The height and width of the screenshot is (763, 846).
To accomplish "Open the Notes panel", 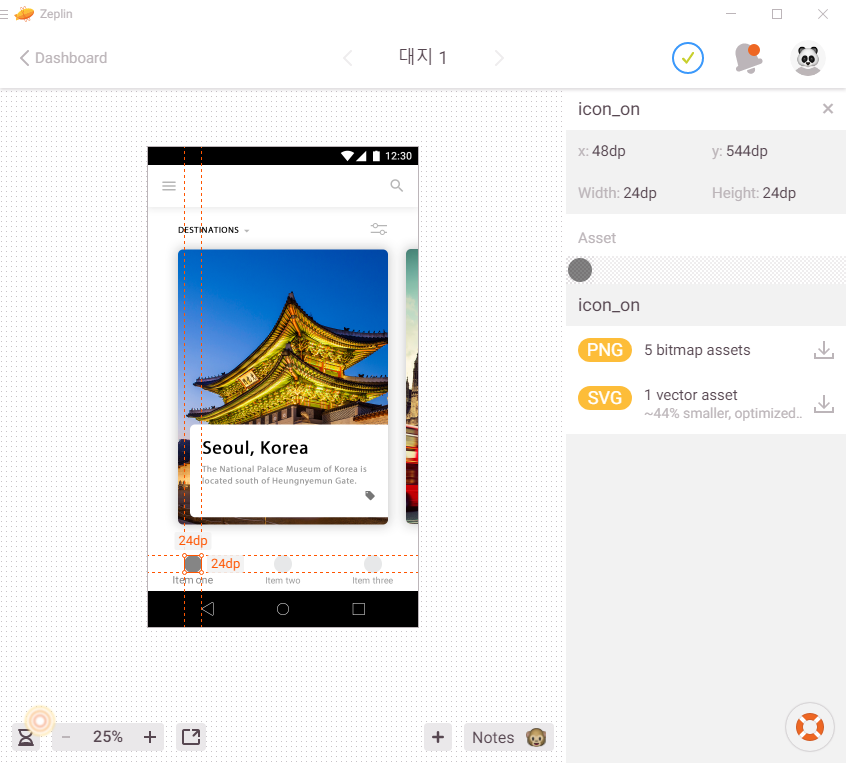I will click(509, 737).
